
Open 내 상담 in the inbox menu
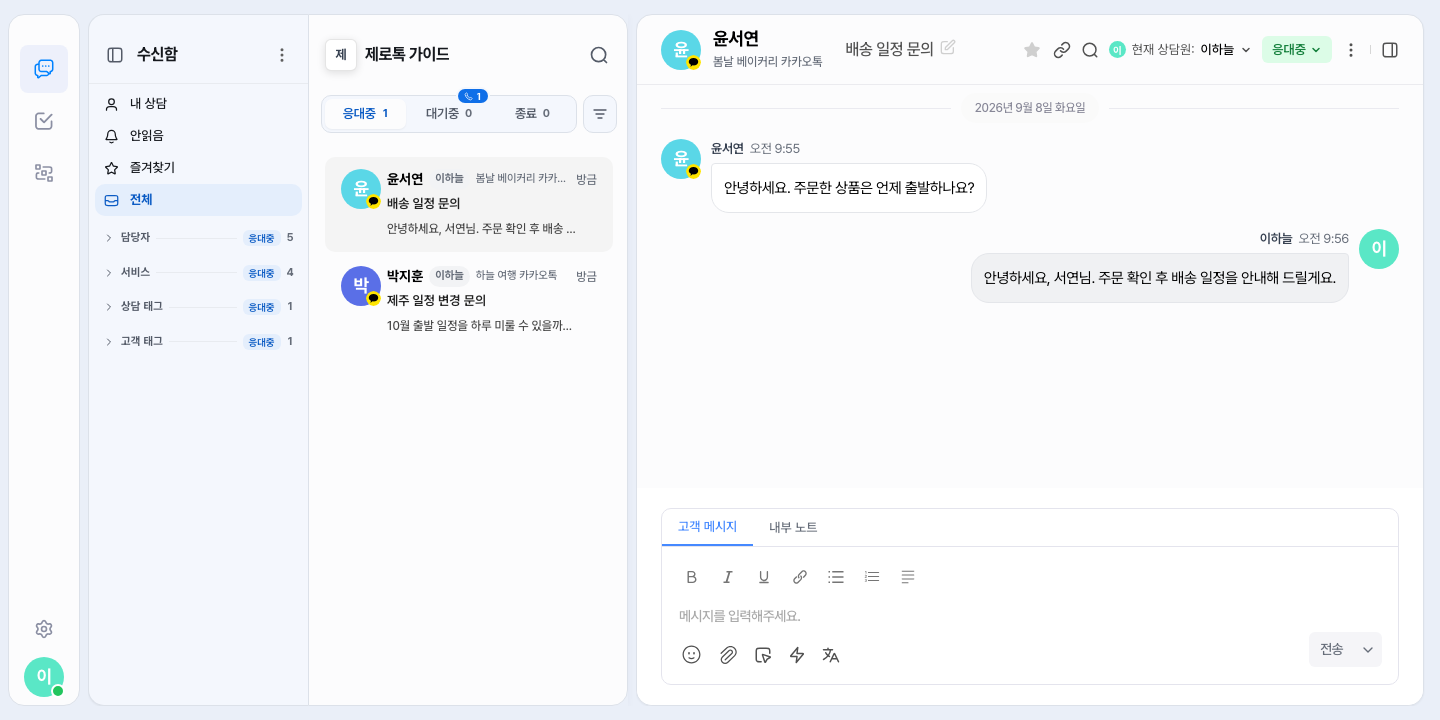coord(199,104)
